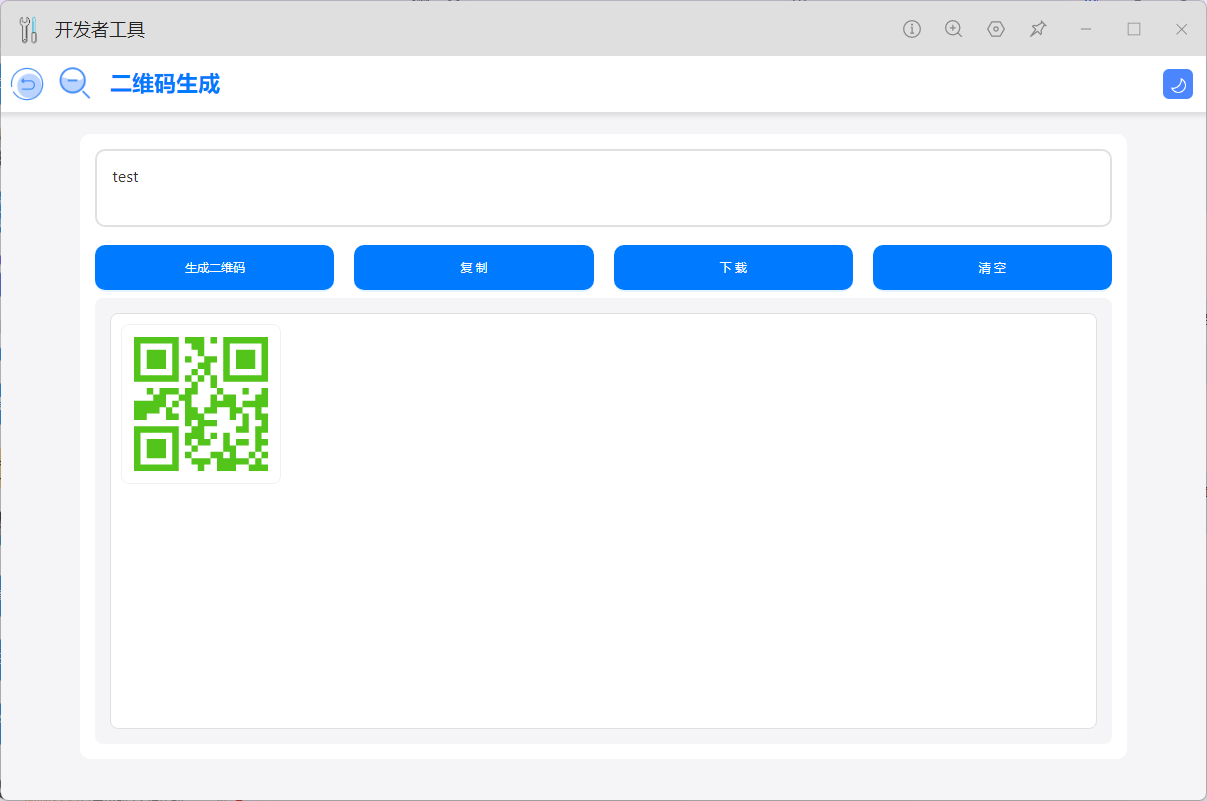Open the magnifier search icon
The width and height of the screenshot is (1207, 801).
coord(74,83)
